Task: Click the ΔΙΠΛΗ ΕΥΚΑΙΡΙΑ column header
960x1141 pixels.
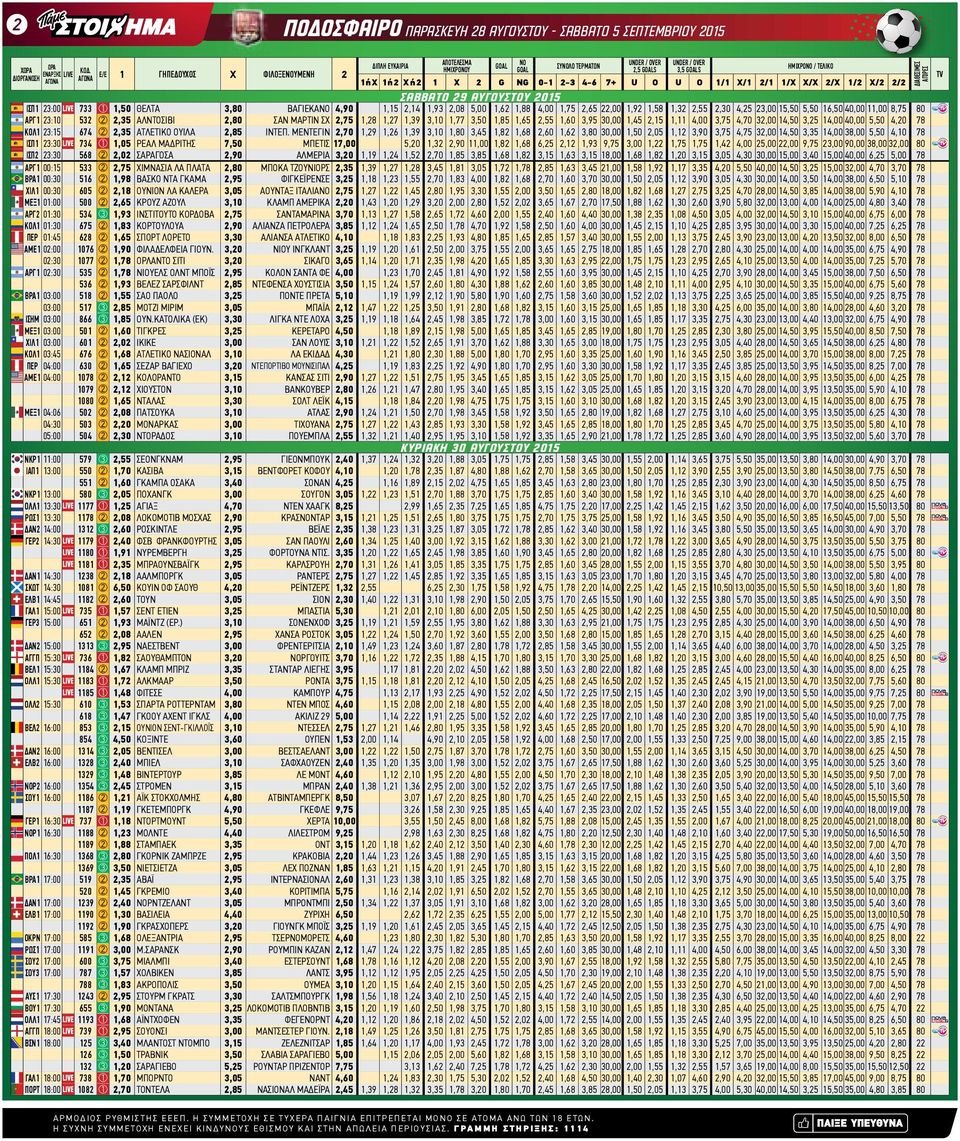Action: pyautogui.click(x=391, y=66)
